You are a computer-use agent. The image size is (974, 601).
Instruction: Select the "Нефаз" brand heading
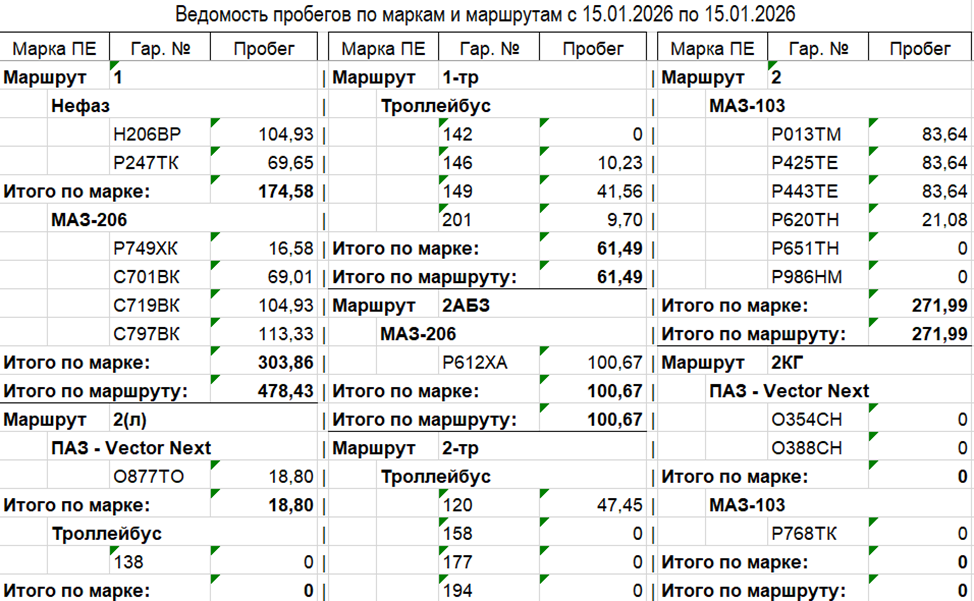click(81, 106)
